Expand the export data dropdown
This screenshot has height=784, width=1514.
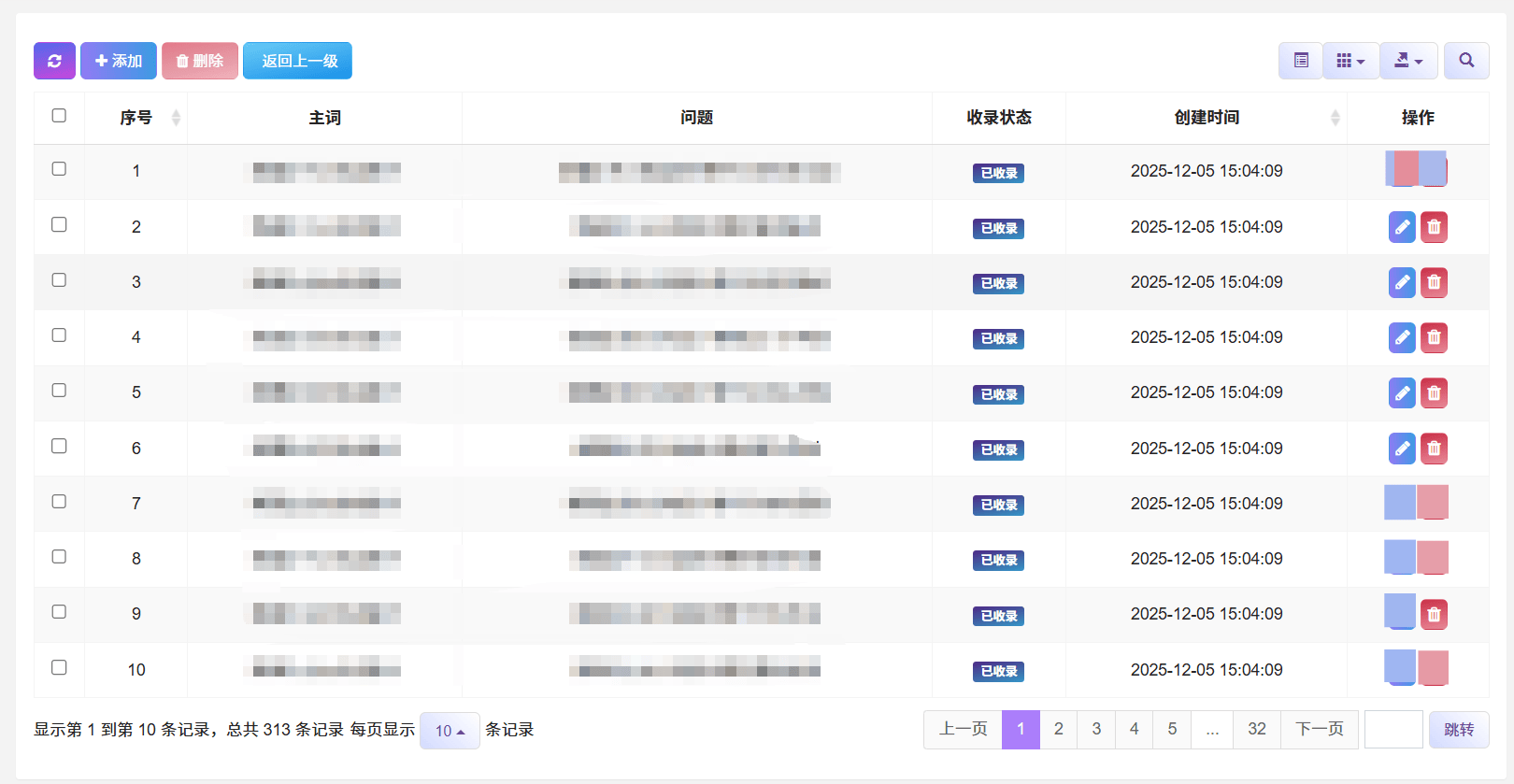tap(1408, 61)
